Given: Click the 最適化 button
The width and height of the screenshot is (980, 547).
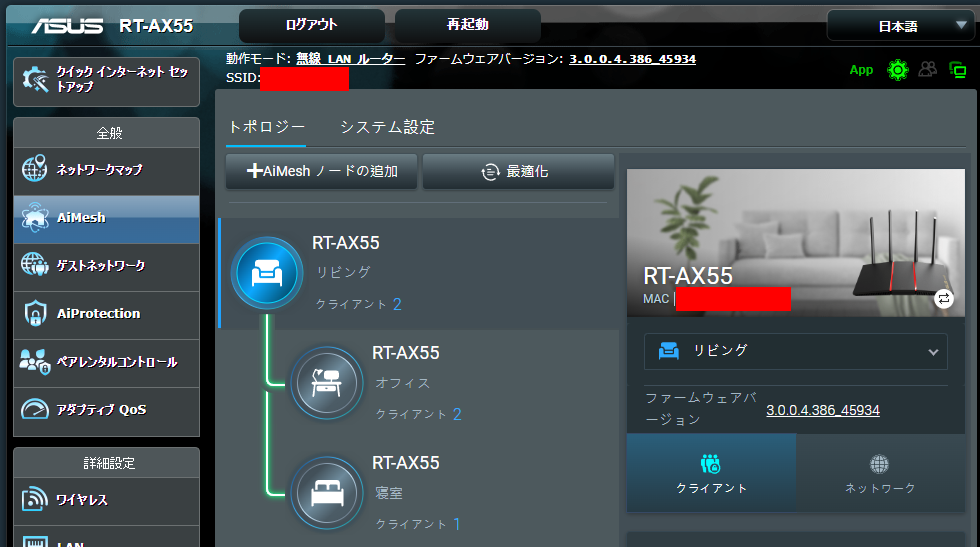Looking at the screenshot, I should tap(518, 171).
